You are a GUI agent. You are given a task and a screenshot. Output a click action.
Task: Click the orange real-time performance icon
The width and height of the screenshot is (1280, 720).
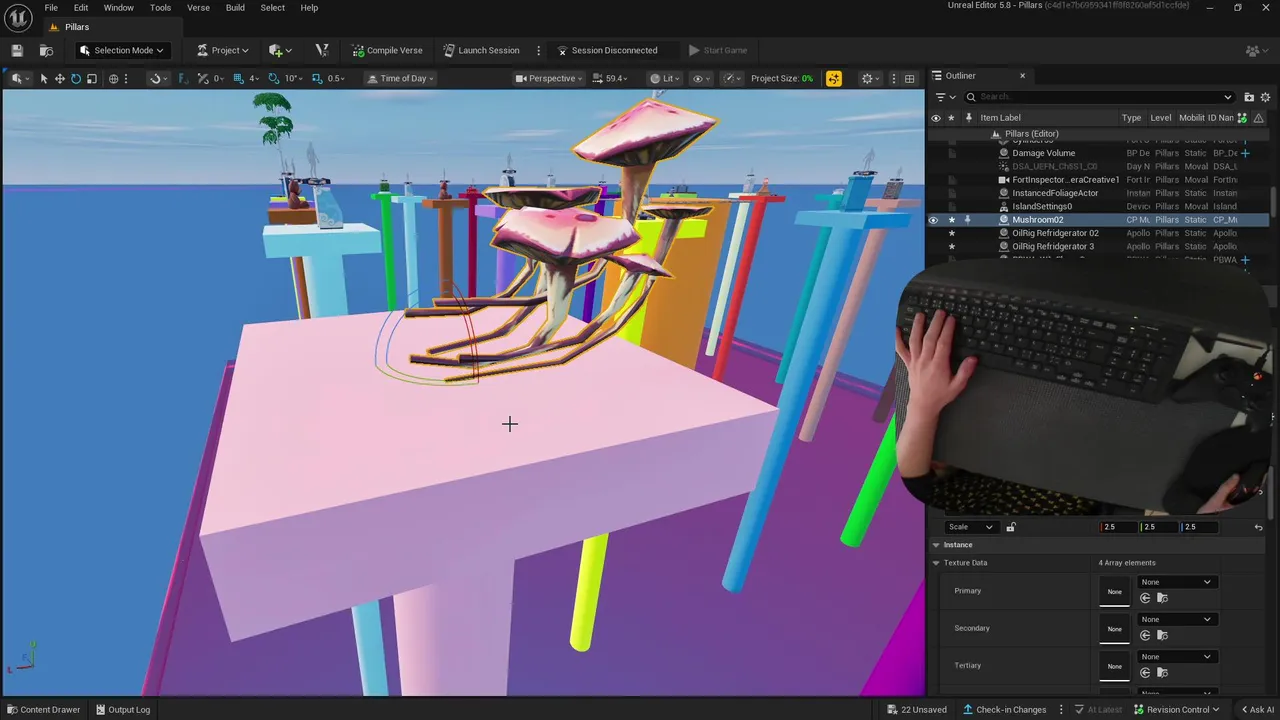click(833, 78)
